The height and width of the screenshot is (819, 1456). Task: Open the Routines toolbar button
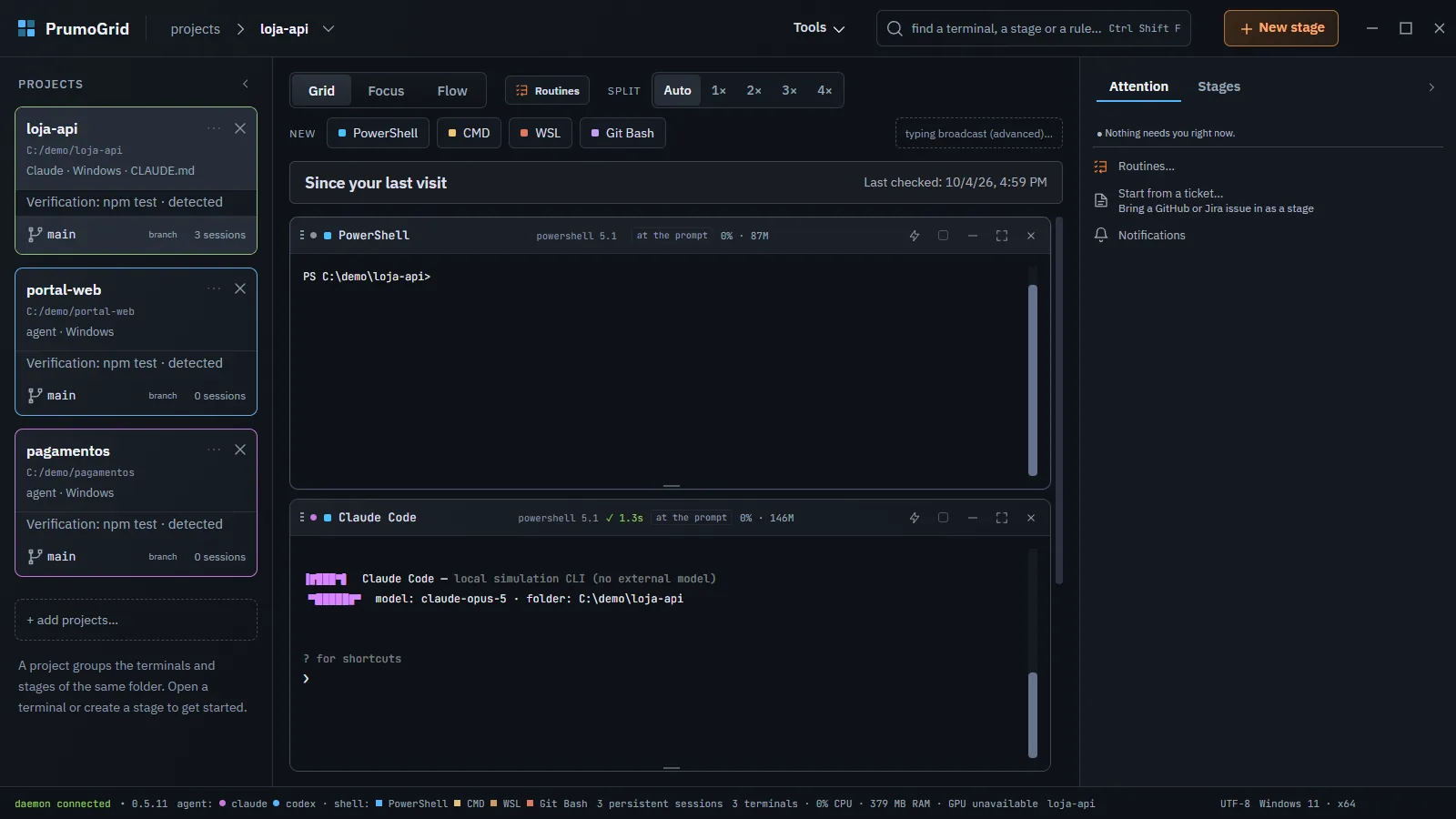[548, 91]
